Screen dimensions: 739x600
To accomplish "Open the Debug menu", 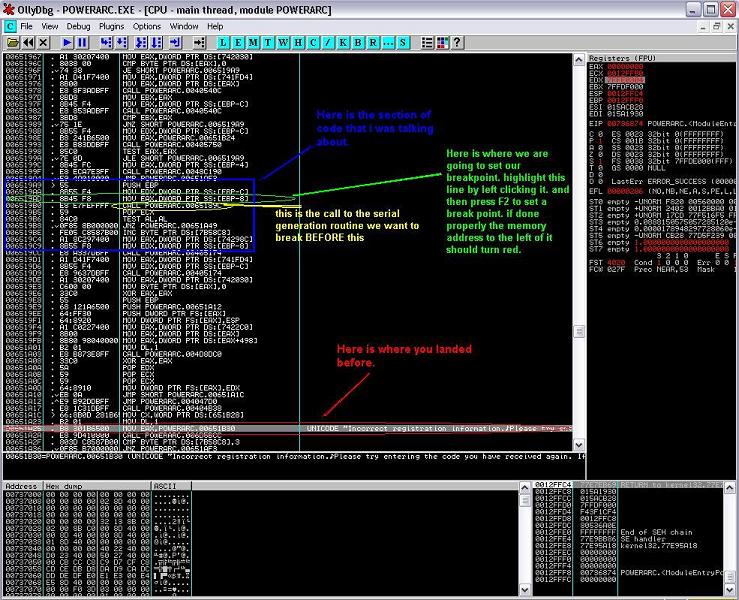I will (x=78, y=26).
